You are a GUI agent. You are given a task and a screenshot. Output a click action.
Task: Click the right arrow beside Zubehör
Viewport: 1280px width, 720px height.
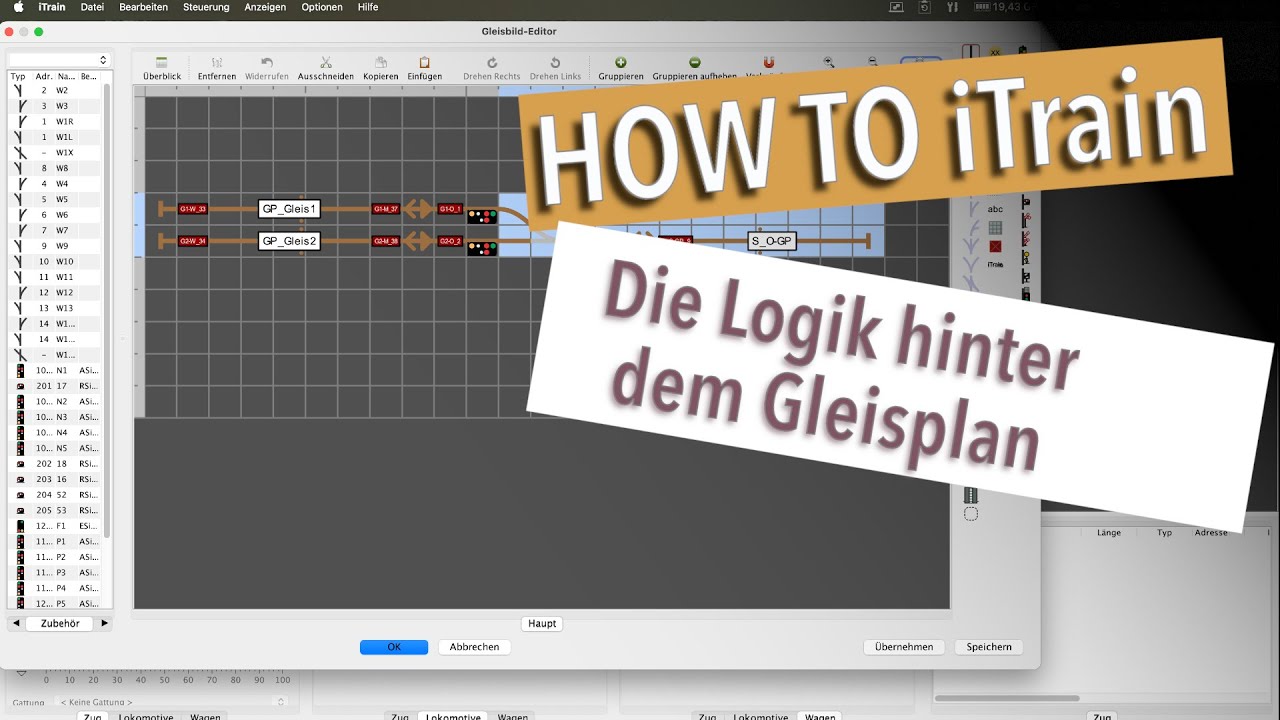click(x=104, y=623)
